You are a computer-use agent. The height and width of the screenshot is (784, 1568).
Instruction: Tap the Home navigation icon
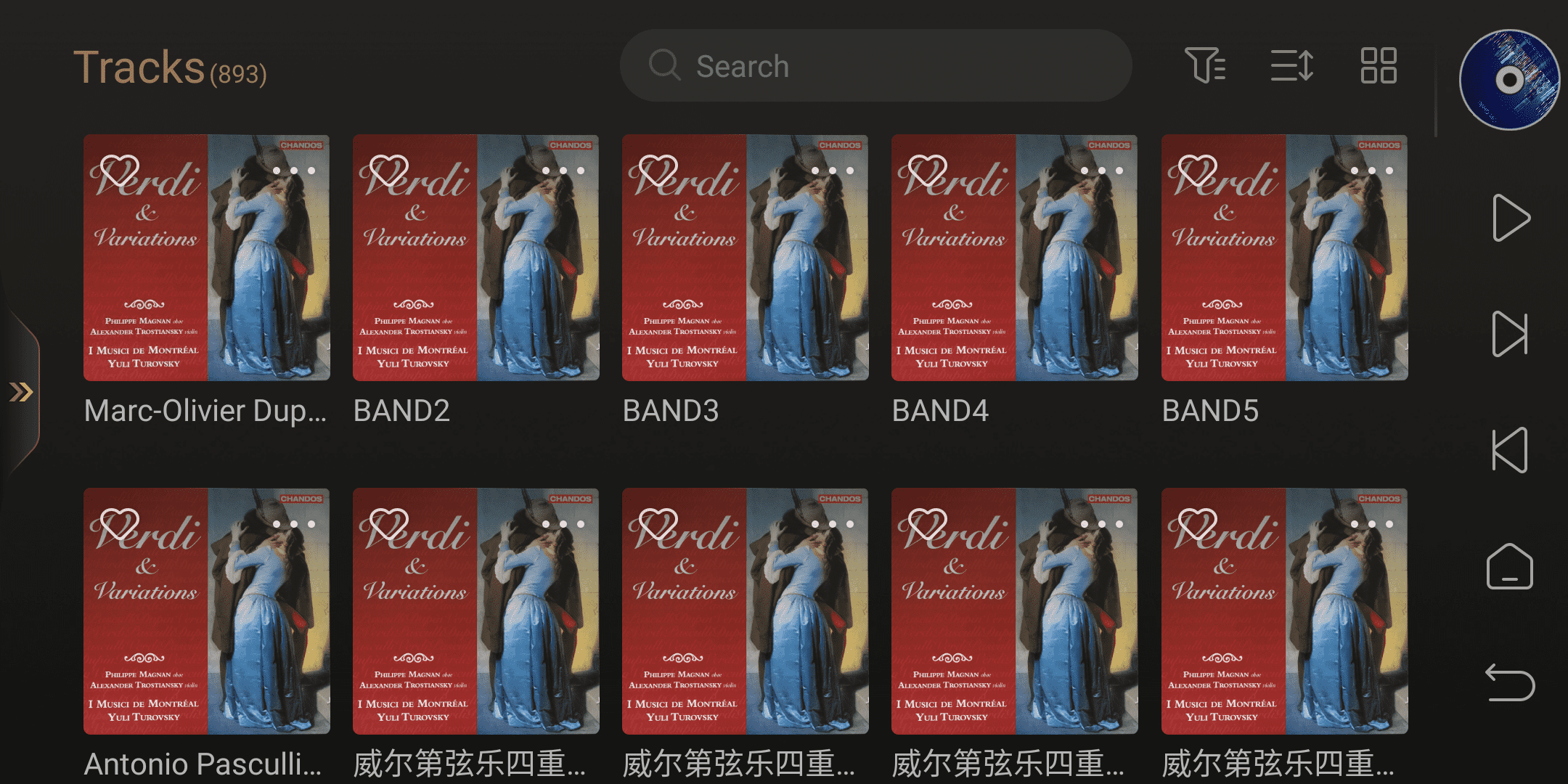pyautogui.click(x=1510, y=566)
